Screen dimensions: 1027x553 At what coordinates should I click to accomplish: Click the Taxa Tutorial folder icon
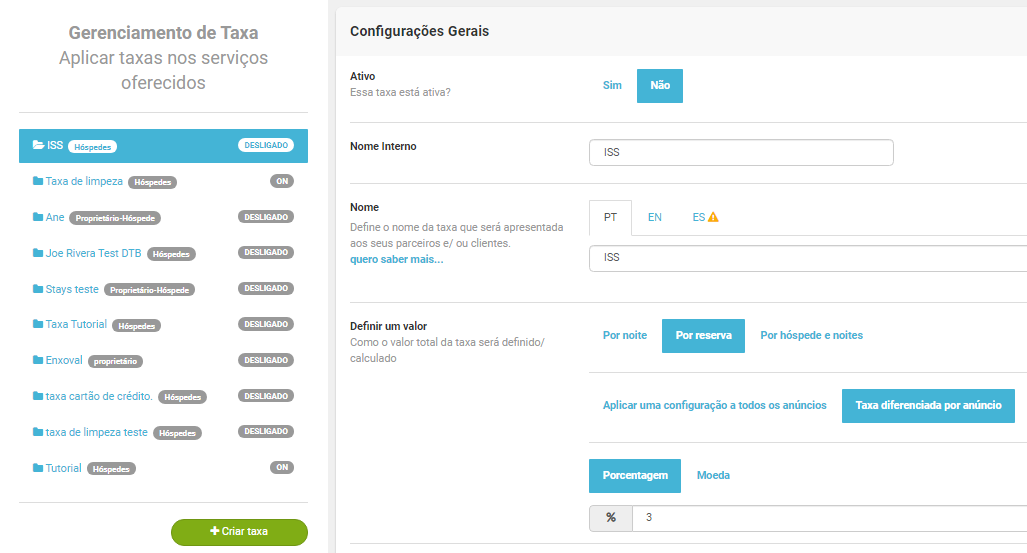[x=38, y=324]
